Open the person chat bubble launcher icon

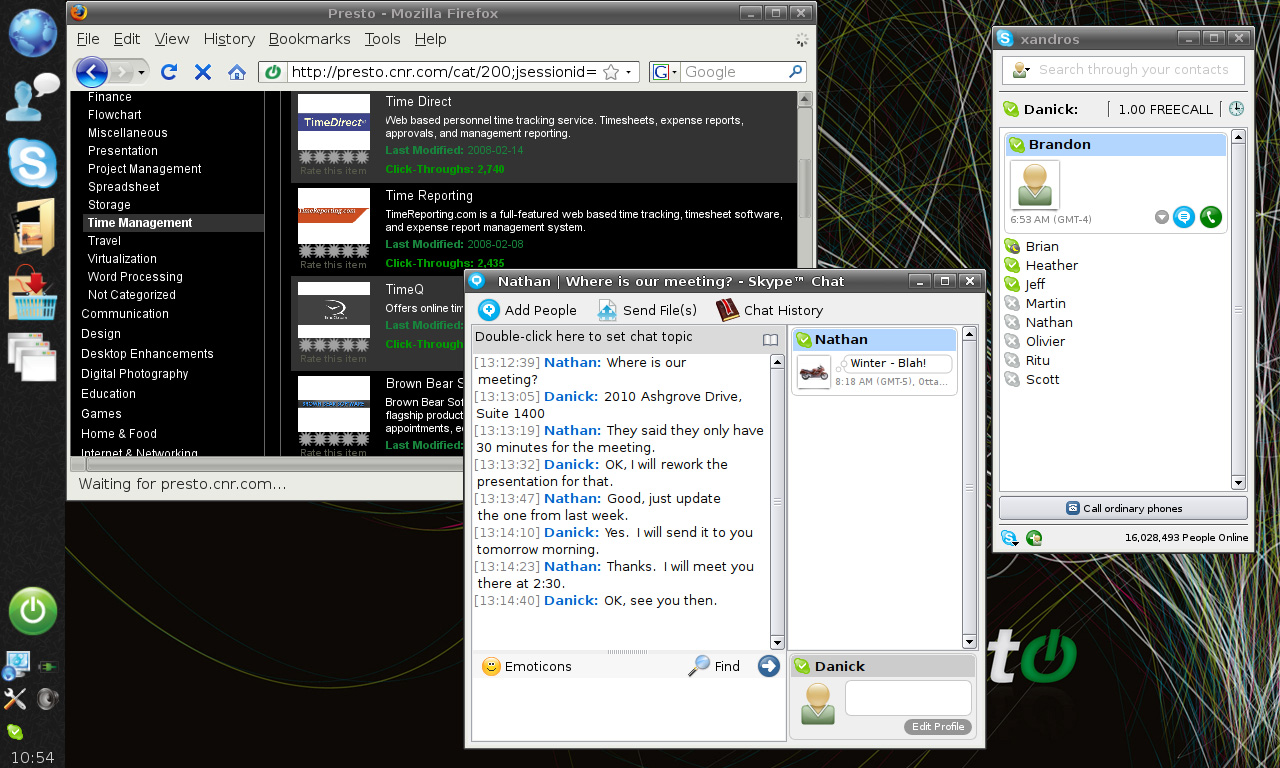(x=33, y=97)
